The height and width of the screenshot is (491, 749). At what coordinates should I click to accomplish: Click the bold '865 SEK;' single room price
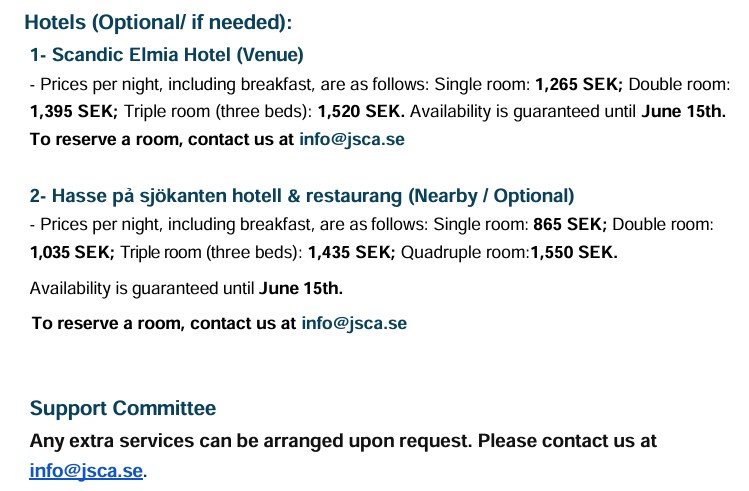570,224
